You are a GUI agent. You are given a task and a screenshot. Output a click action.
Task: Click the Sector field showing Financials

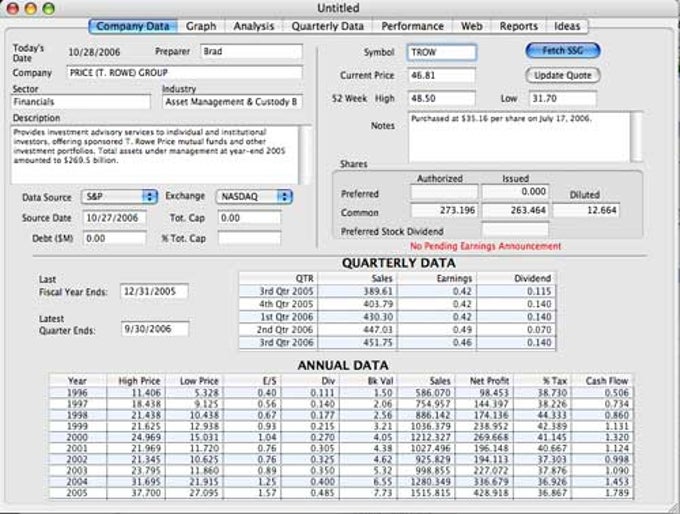tap(81, 102)
